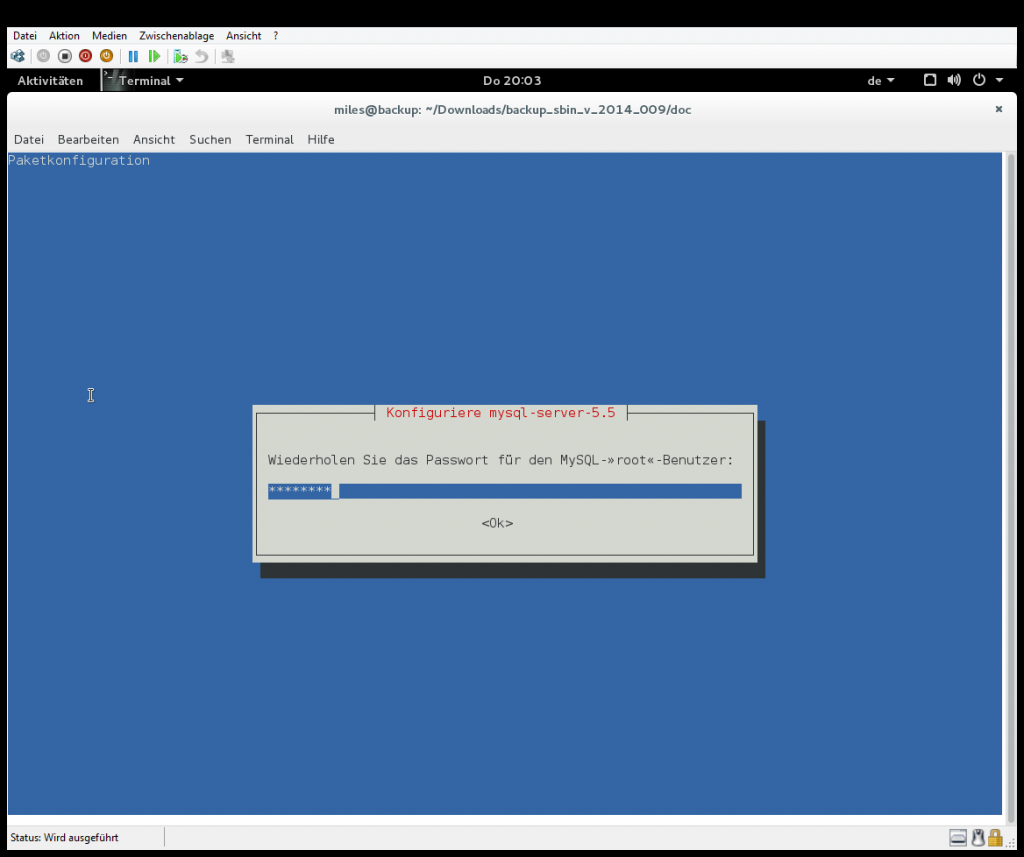Click the window resize grip in status bar
The image size is (1024, 857).
pos(1011,843)
